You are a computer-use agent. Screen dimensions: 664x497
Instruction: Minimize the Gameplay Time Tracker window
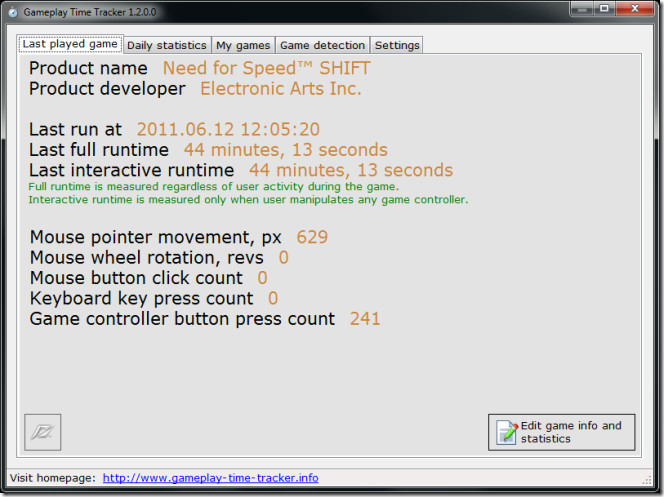click(x=576, y=8)
